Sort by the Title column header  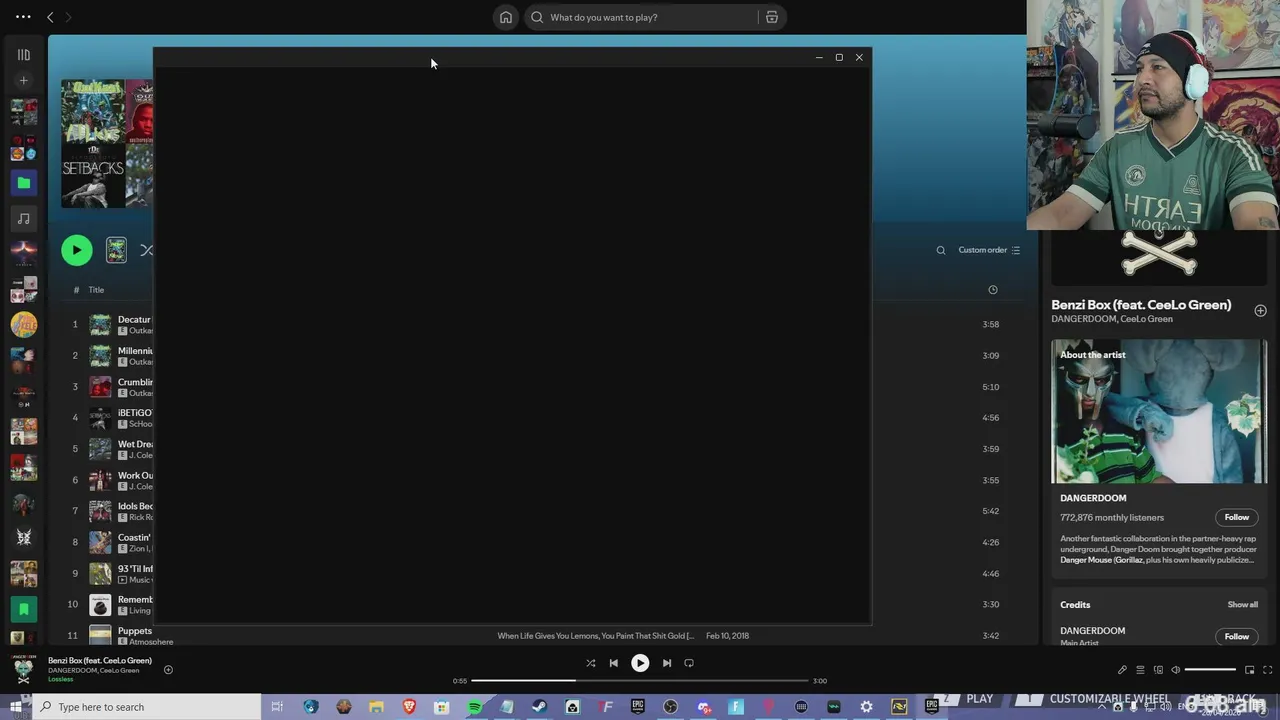(96, 290)
